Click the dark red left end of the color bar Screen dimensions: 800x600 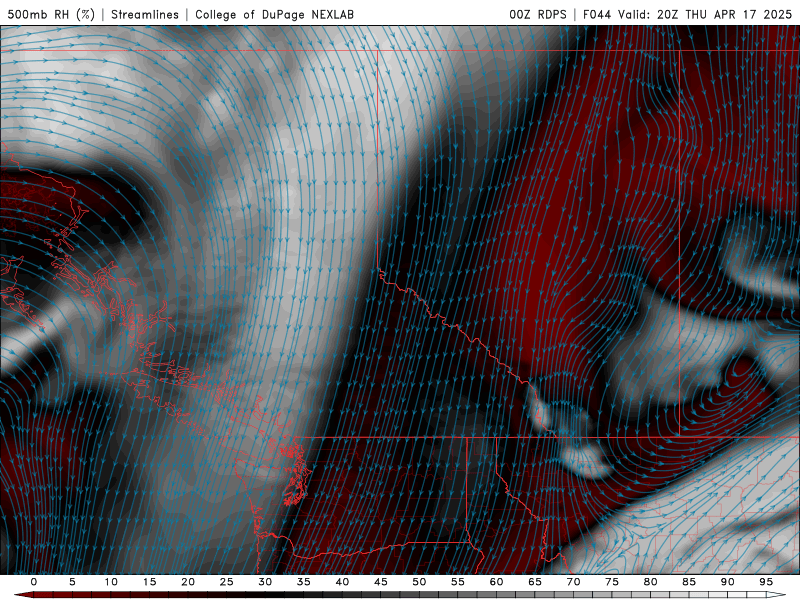[x=23, y=595]
